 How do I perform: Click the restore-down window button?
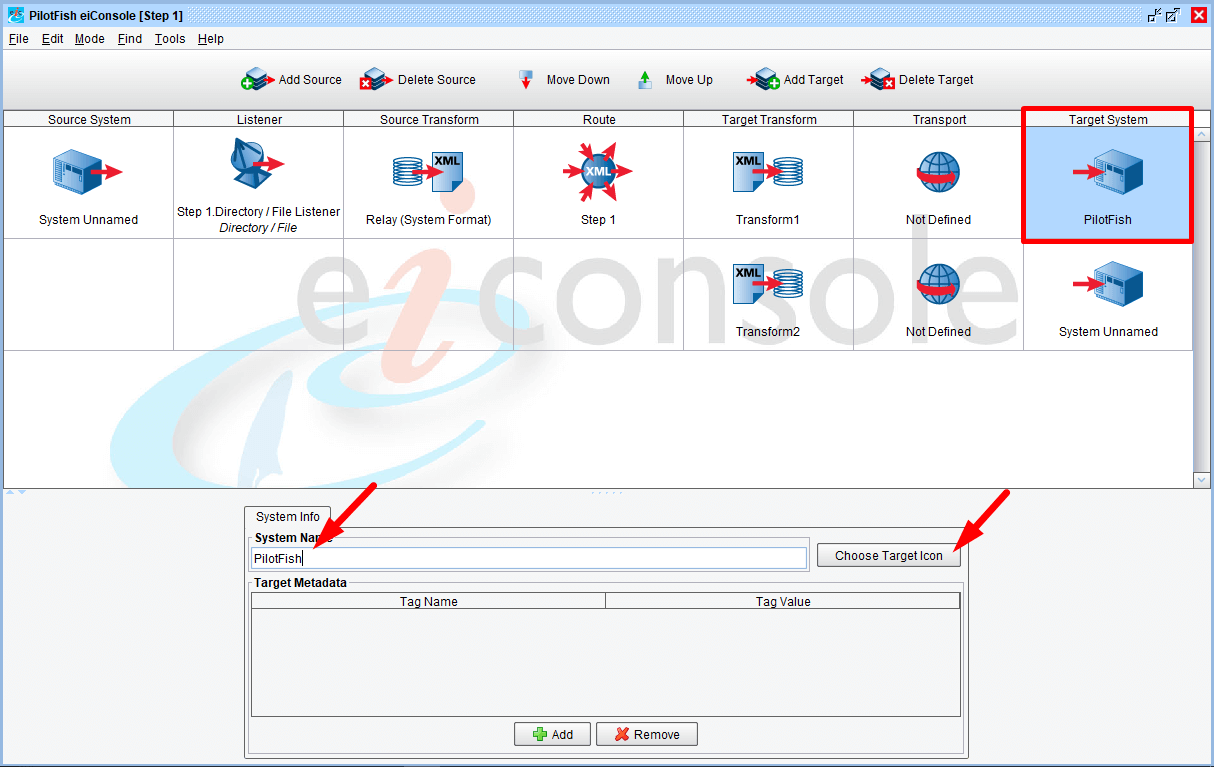pos(1154,15)
